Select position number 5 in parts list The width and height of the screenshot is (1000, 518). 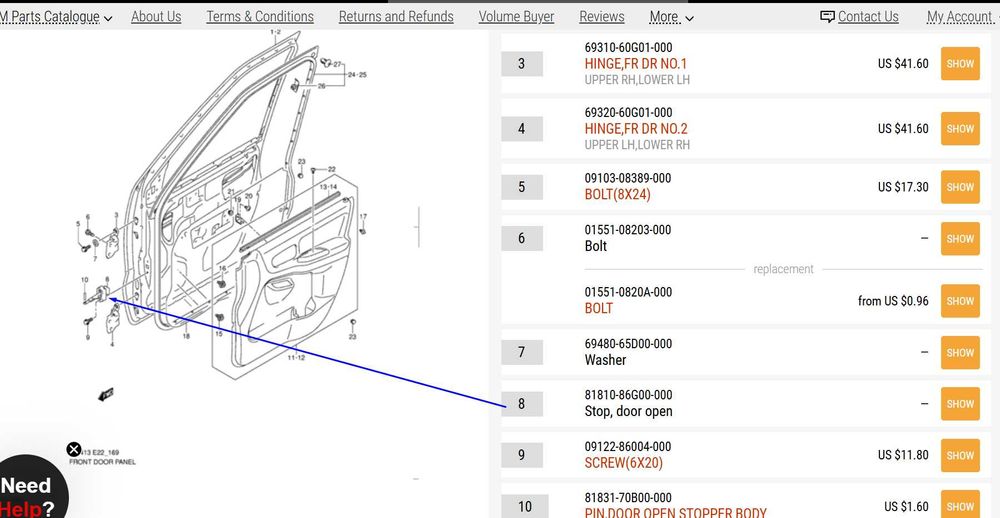click(522, 187)
